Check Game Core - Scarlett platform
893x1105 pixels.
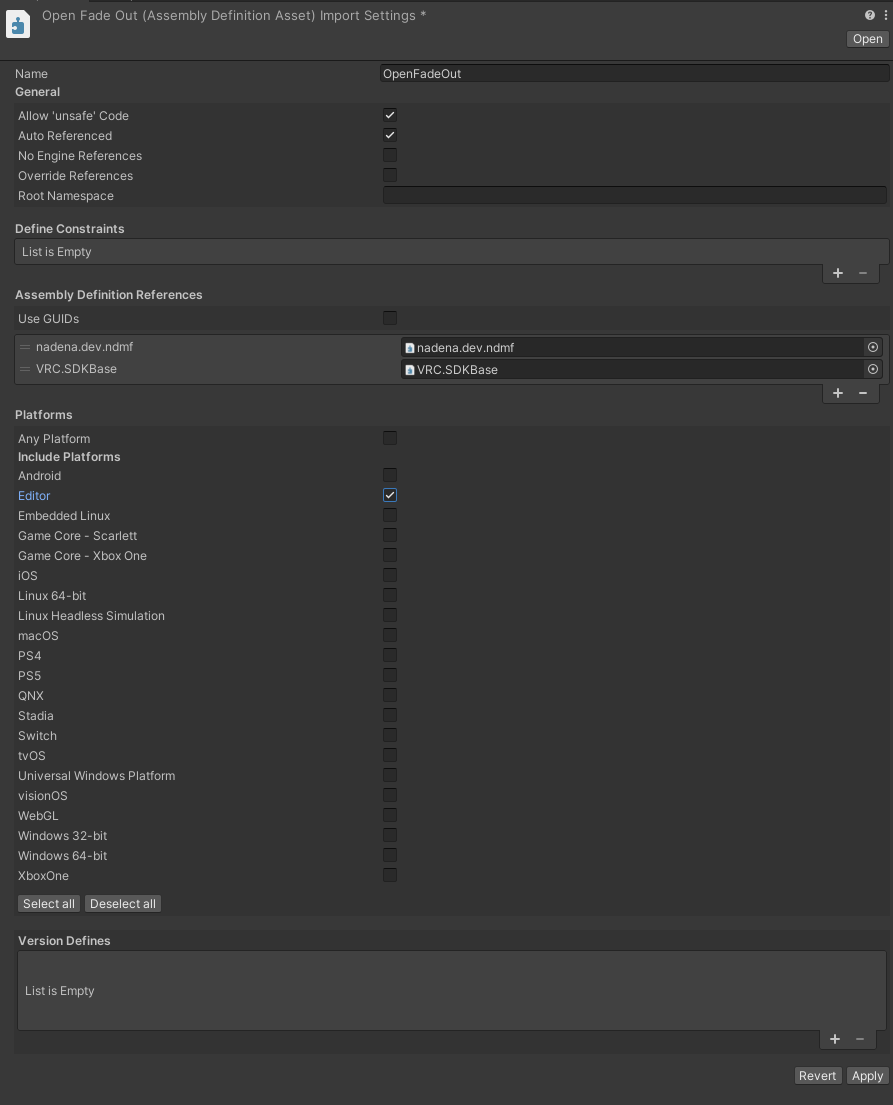[390, 535]
